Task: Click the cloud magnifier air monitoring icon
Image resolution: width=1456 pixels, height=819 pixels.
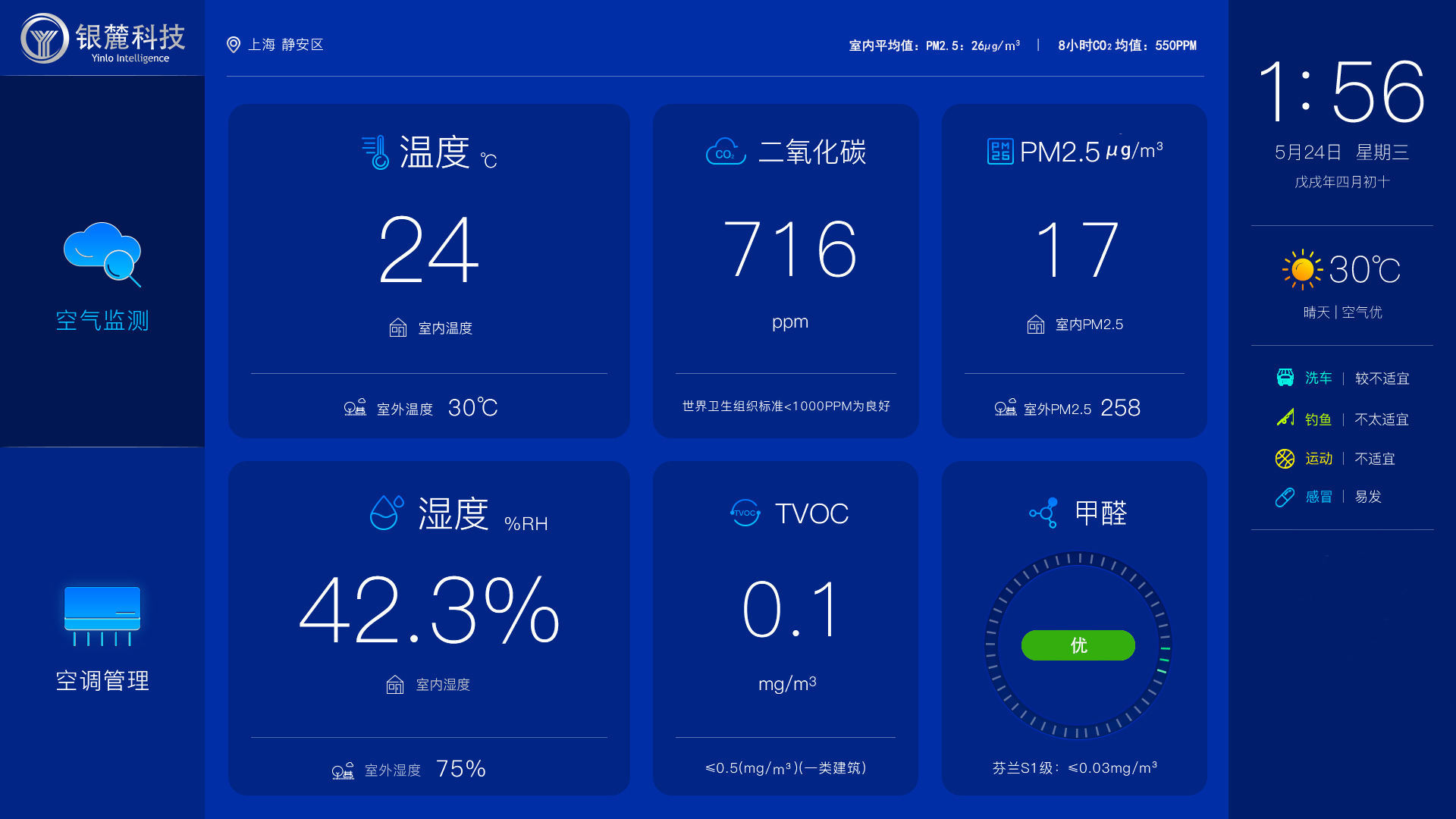Action: 102,254
